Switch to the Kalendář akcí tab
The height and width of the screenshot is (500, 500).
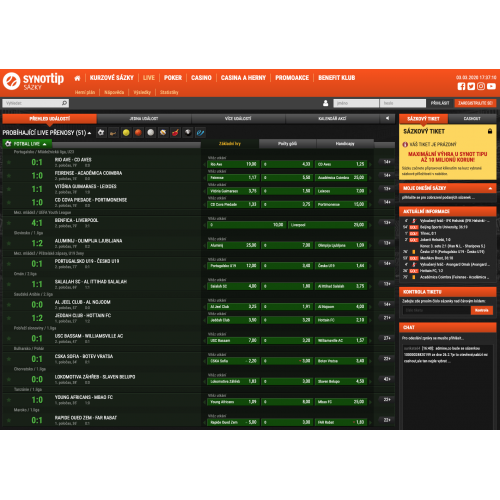[332, 119]
